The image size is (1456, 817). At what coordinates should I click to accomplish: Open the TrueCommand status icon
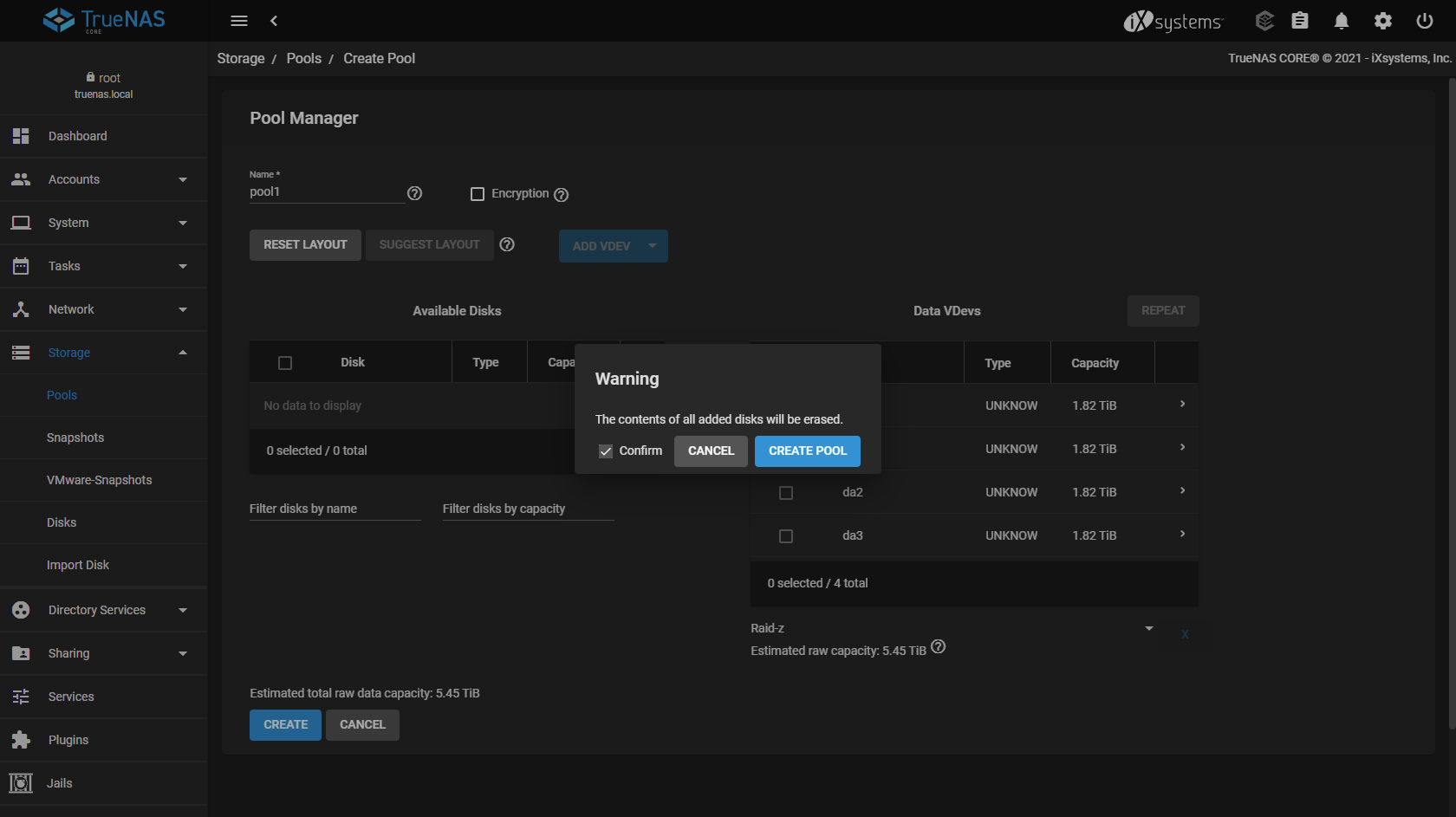point(1264,21)
